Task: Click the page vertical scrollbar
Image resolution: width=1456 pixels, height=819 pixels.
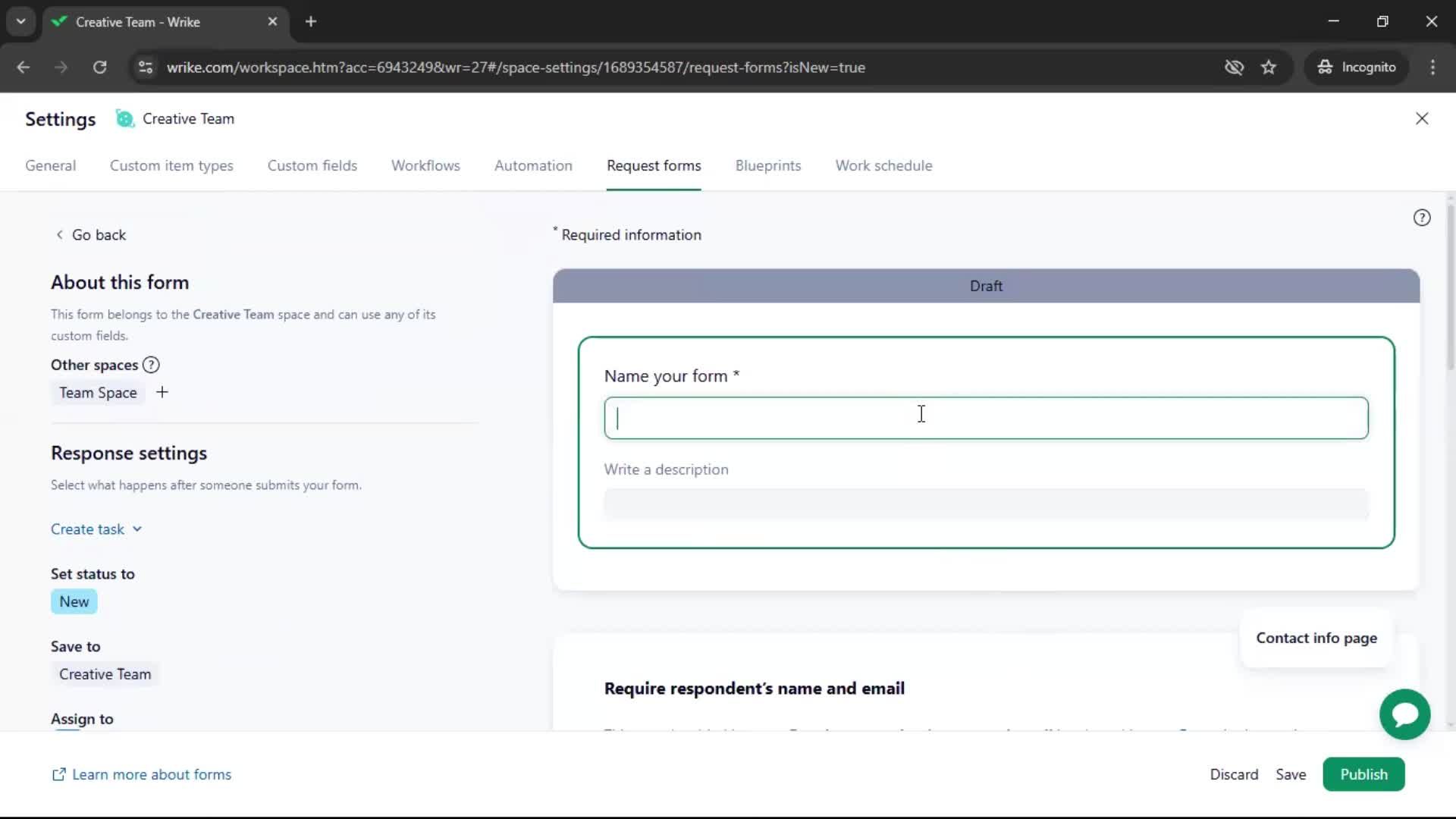Action: click(x=1450, y=288)
